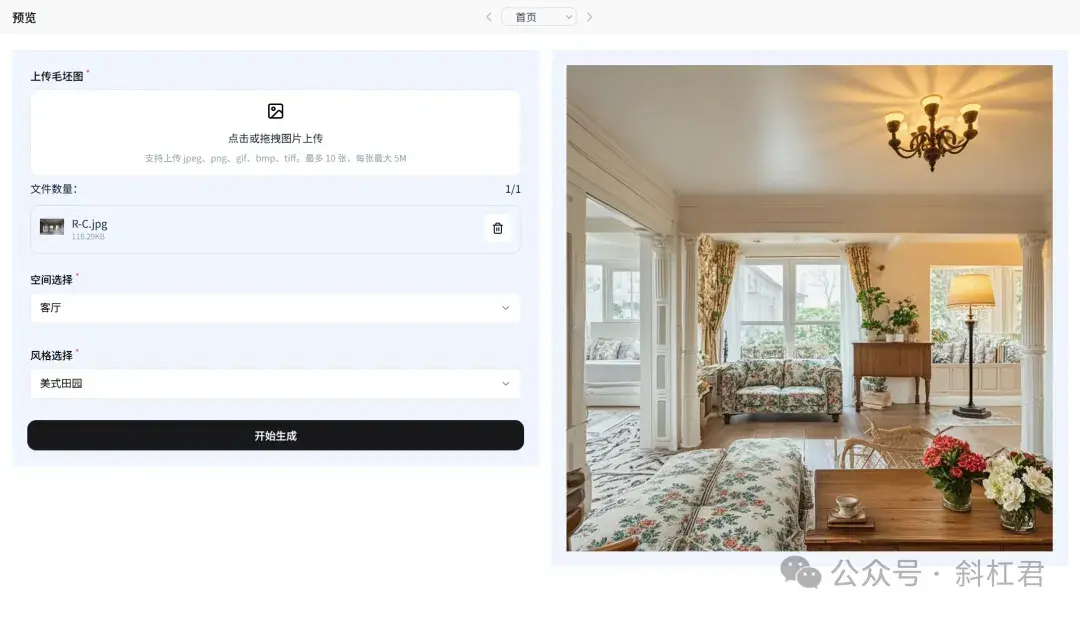The image size is (1080, 617).
Task: Expand the chevron arrow in 客厅 field
Action: coord(506,308)
